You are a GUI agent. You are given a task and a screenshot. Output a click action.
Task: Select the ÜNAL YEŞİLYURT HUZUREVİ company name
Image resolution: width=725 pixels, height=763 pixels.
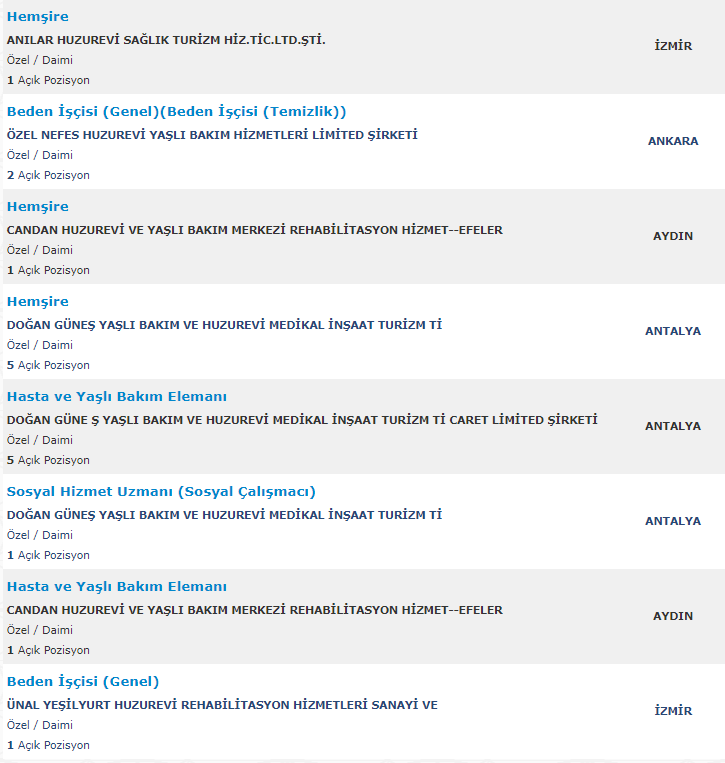click(x=222, y=705)
